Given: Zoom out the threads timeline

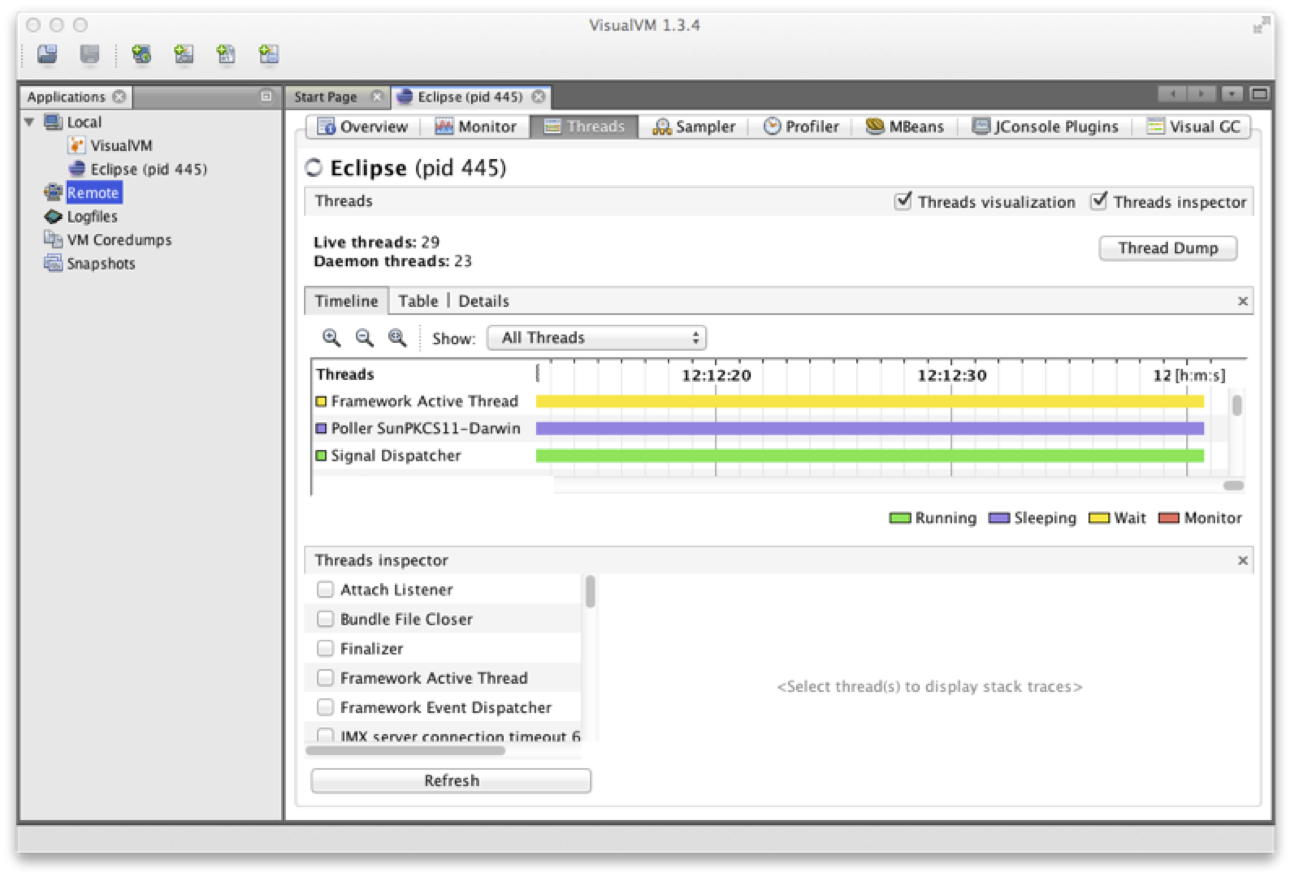Looking at the screenshot, I should click(364, 338).
